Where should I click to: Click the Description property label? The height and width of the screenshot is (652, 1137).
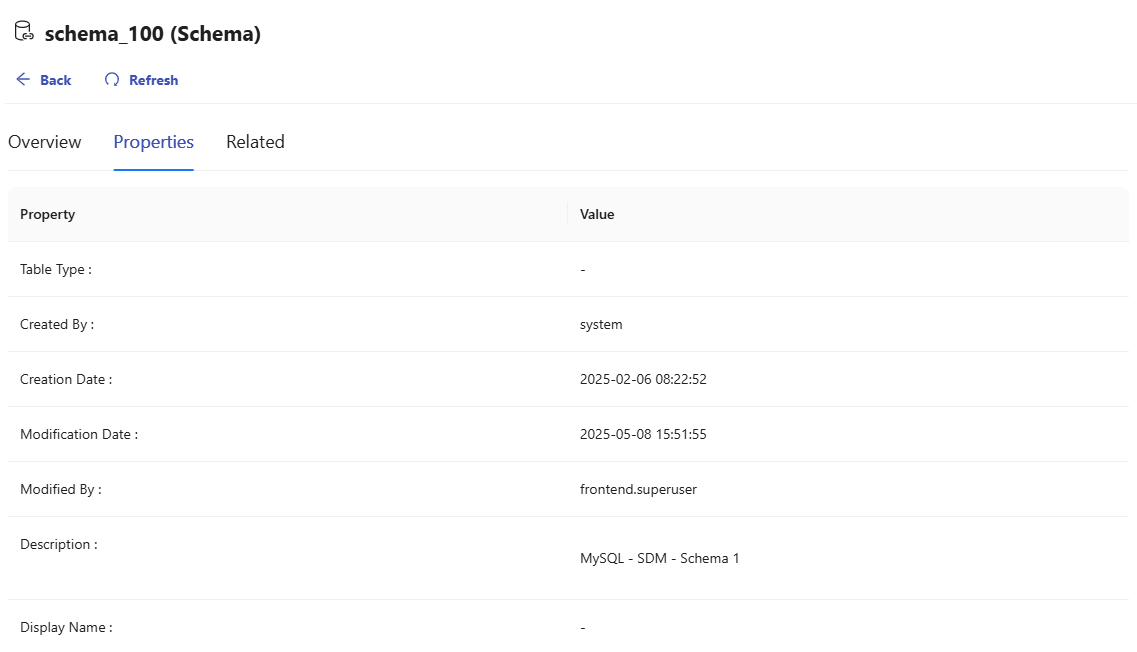(59, 544)
